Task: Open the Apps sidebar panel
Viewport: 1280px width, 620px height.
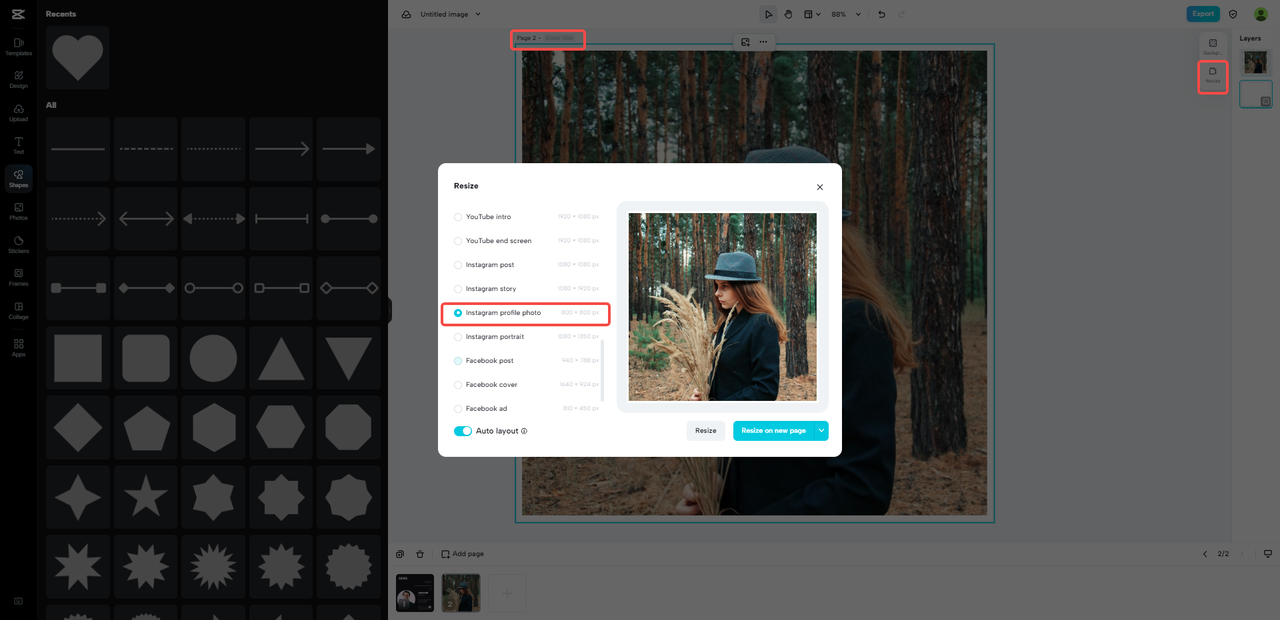Action: tap(18, 347)
